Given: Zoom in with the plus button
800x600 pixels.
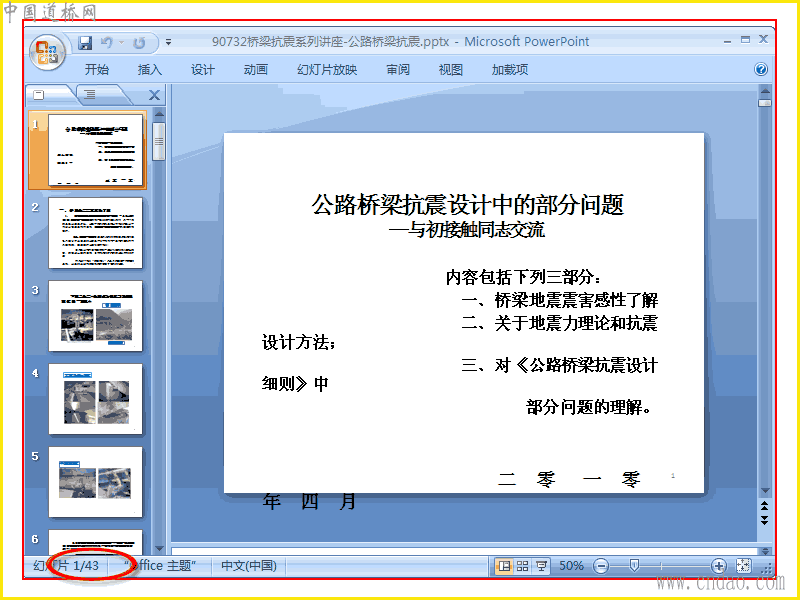Looking at the screenshot, I should click(718, 566).
